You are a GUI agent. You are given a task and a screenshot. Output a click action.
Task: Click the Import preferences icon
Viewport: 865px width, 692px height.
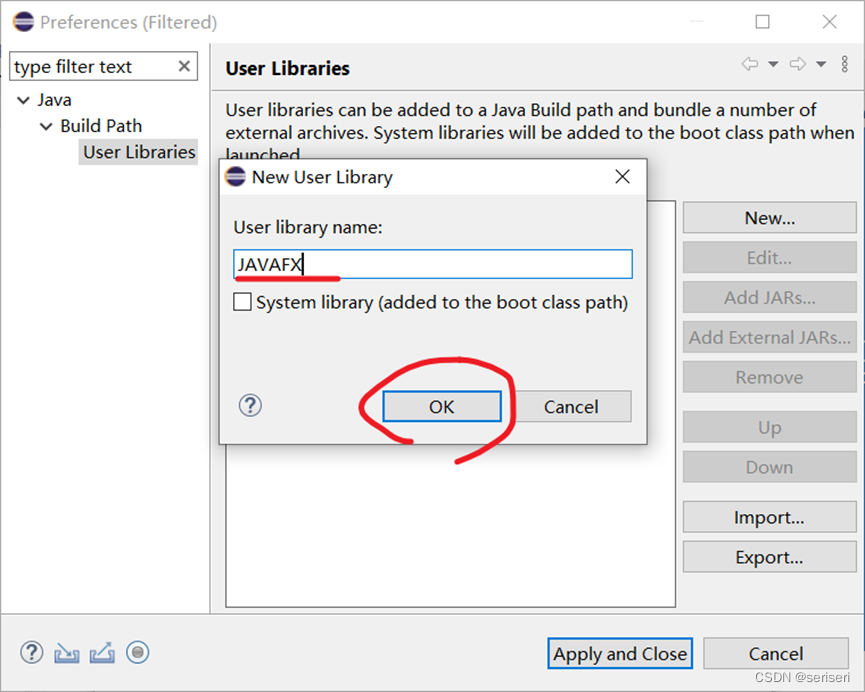point(67,653)
